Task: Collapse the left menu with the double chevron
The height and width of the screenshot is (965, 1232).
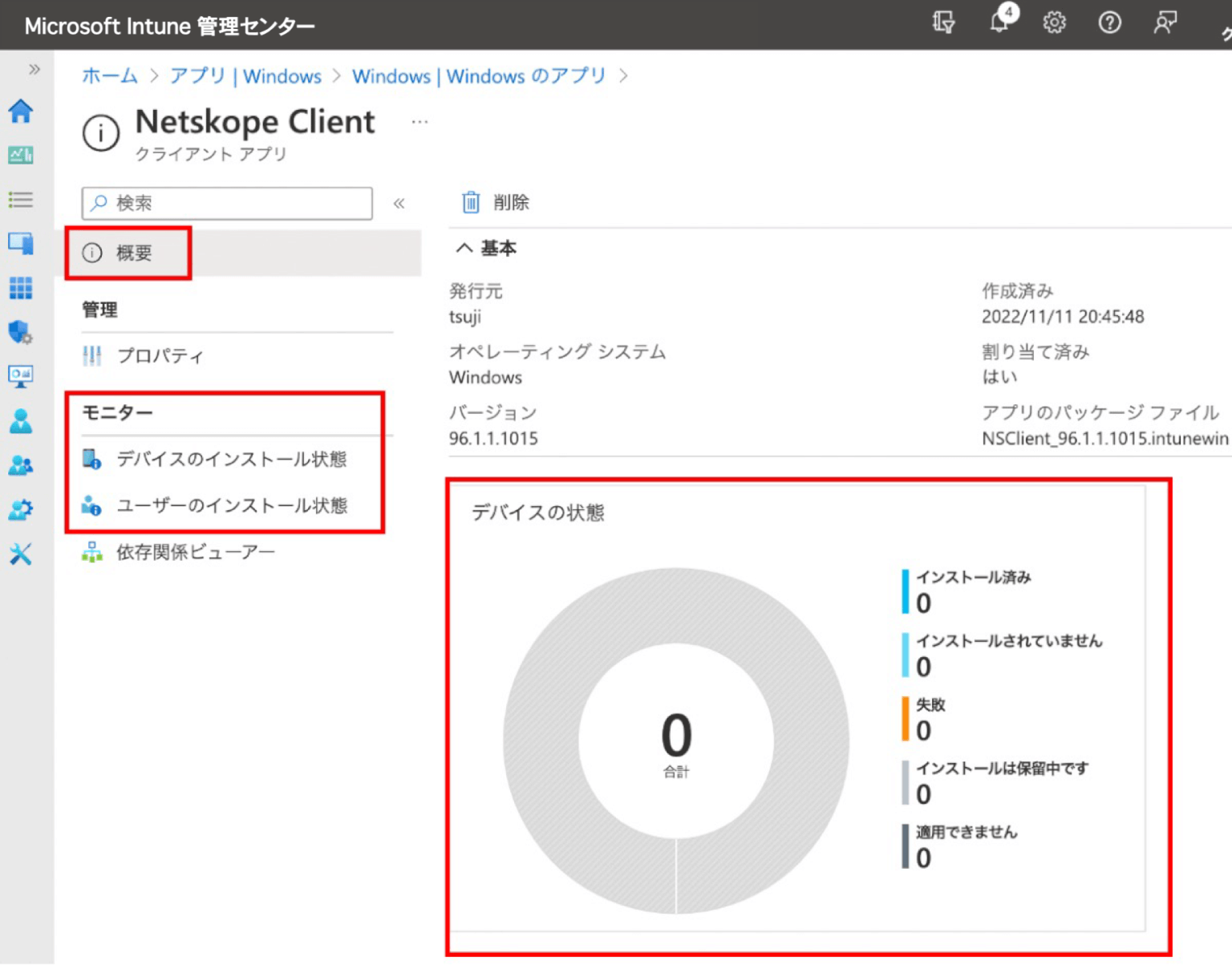Action: click(399, 204)
